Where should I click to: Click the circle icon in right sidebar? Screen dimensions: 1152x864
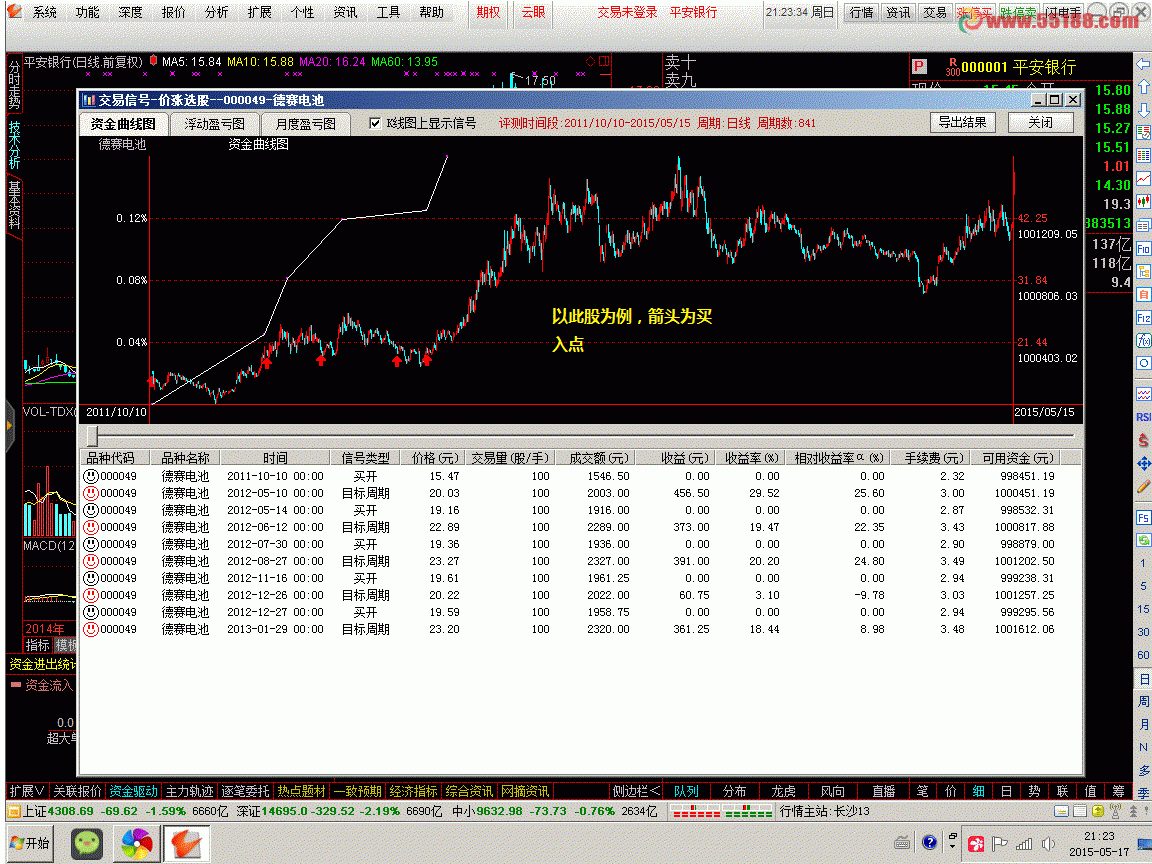click(x=1143, y=363)
